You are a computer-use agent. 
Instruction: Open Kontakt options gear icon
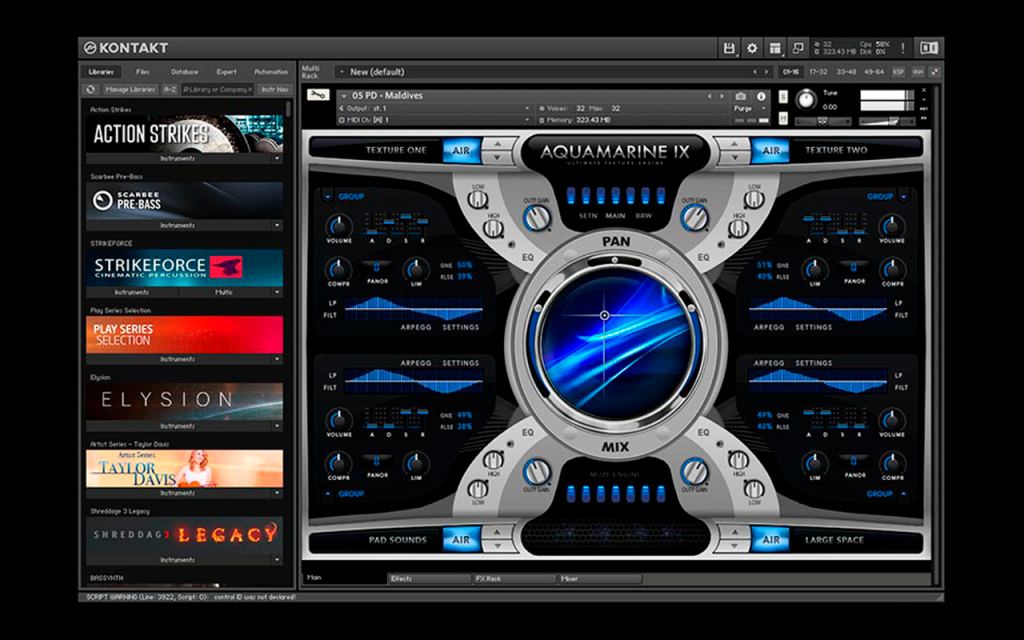coord(752,48)
